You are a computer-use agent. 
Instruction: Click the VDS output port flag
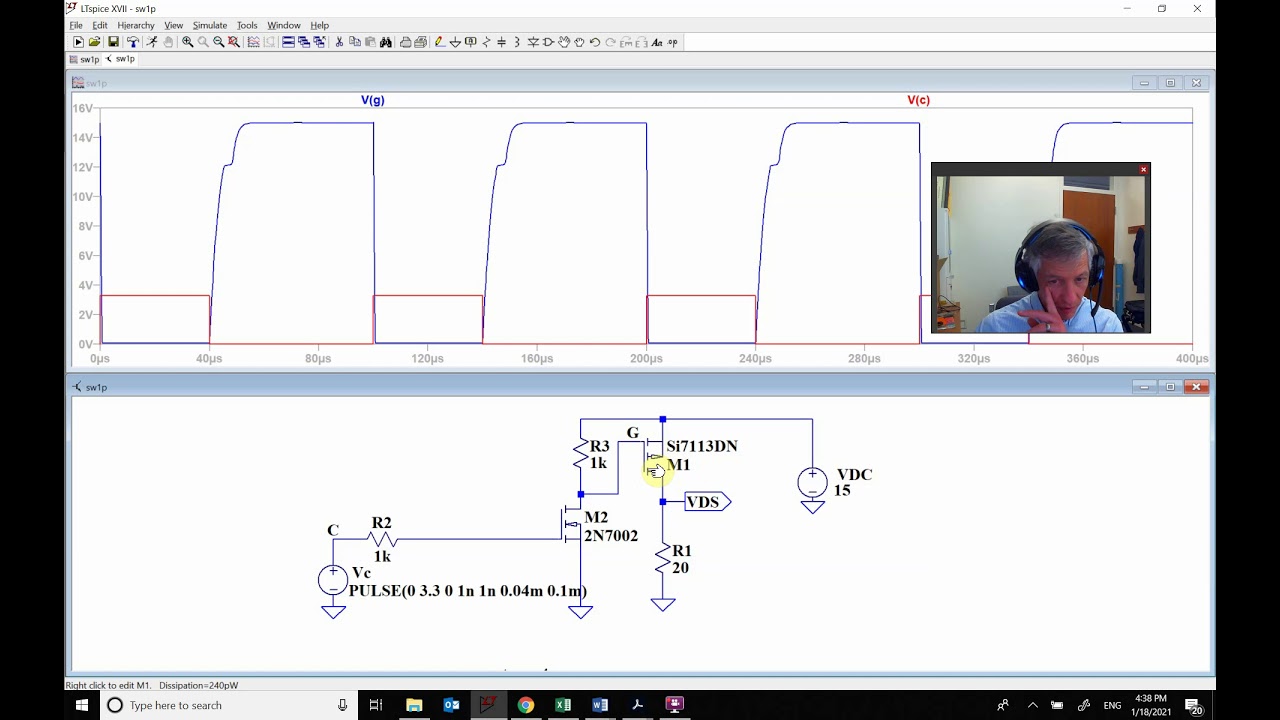707,502
